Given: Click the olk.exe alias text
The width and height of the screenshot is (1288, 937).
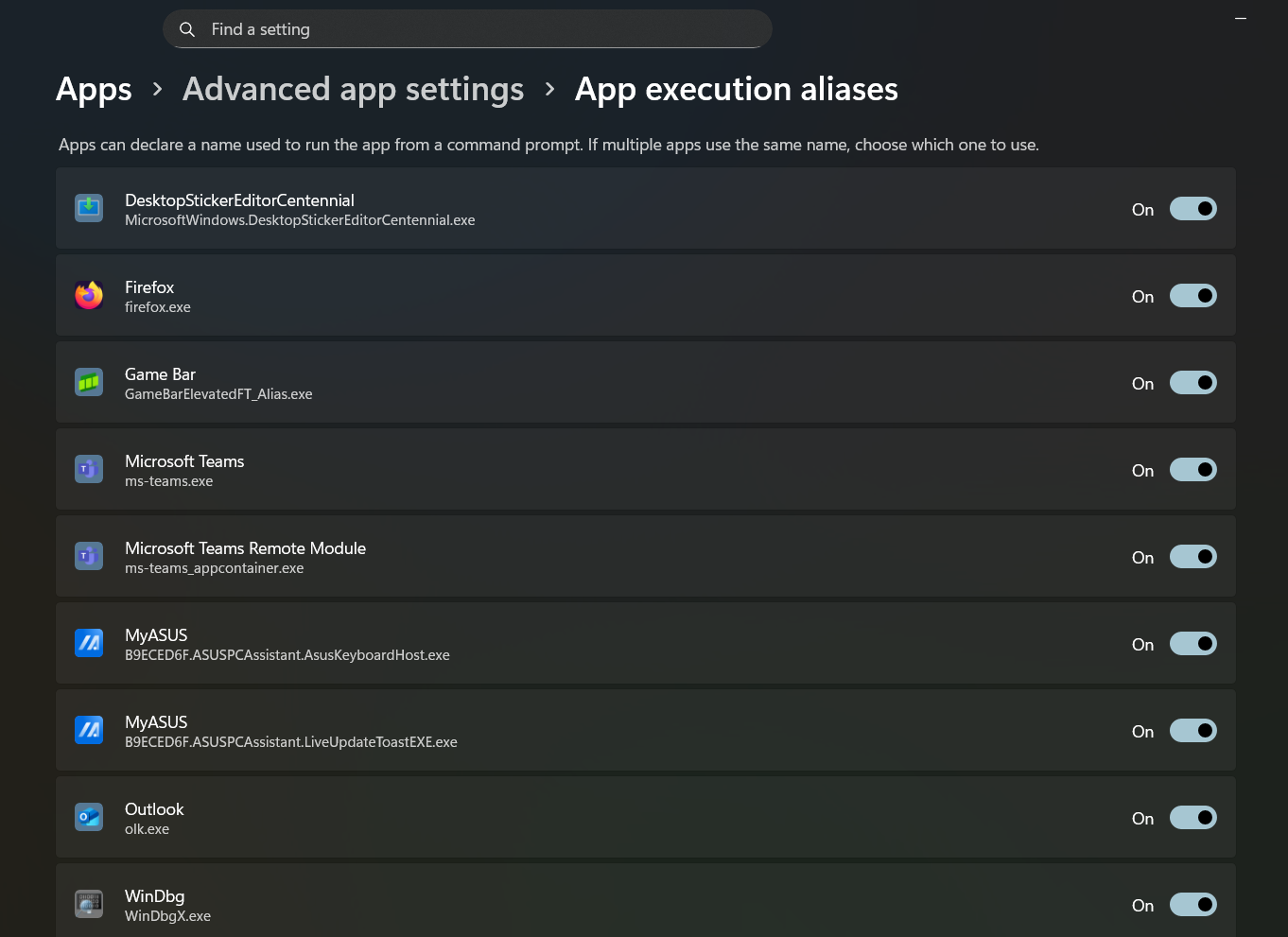Looking at the screenshot, I should pyautogui.click(x=148, y=829).
